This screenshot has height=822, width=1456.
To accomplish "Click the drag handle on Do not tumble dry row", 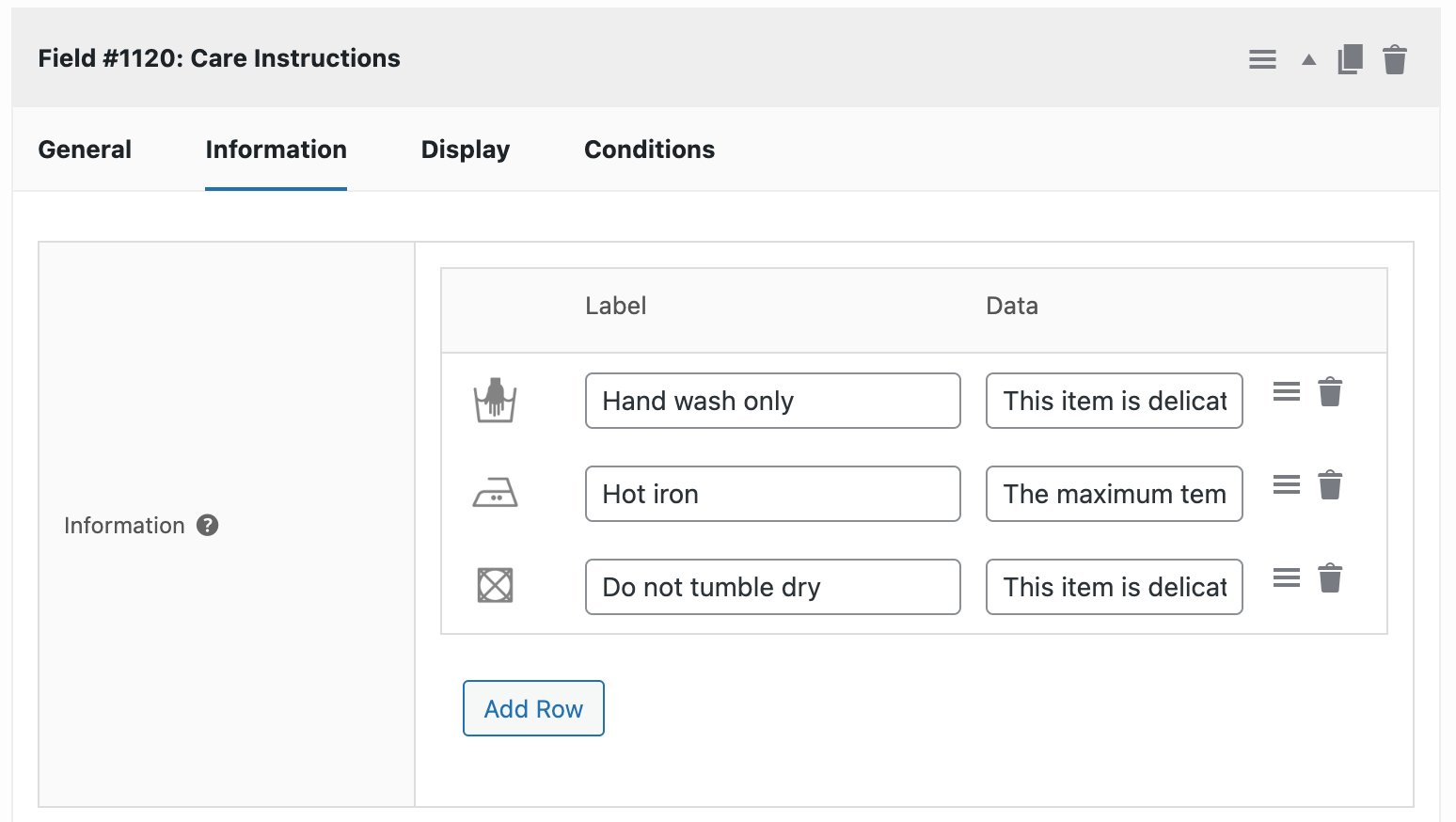I will [x=1285, y=577].
